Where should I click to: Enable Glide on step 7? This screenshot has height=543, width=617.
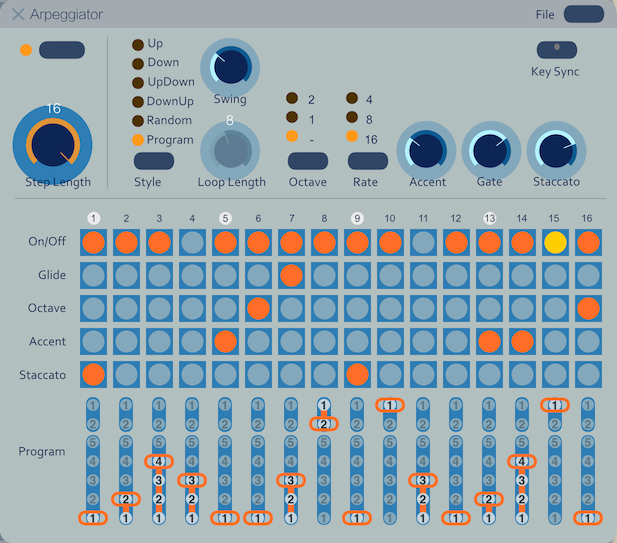(x=290, y=275)
